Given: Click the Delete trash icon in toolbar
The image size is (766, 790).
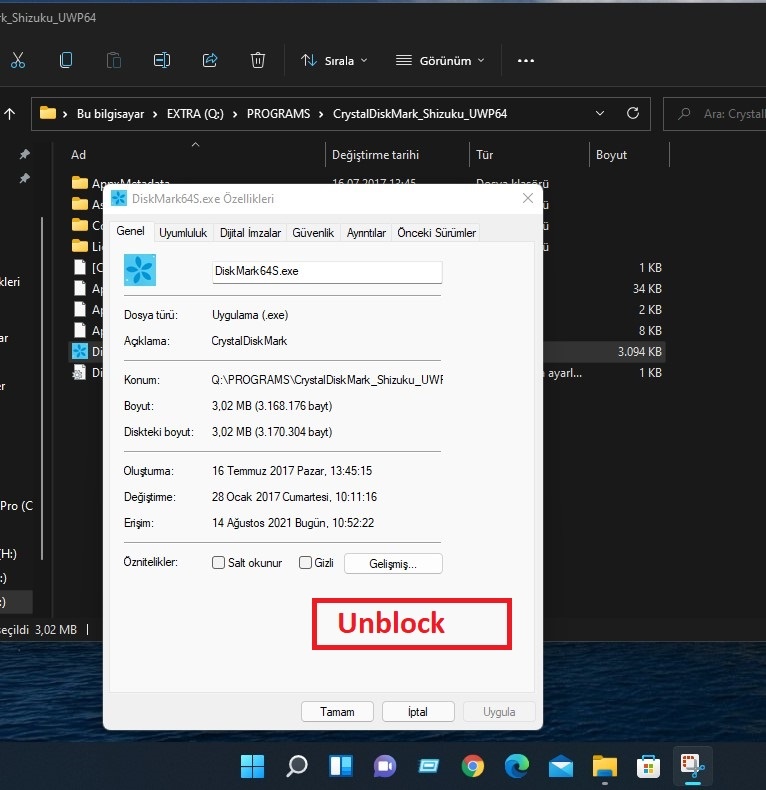Looking at the screenshot, I should [258, 60].
